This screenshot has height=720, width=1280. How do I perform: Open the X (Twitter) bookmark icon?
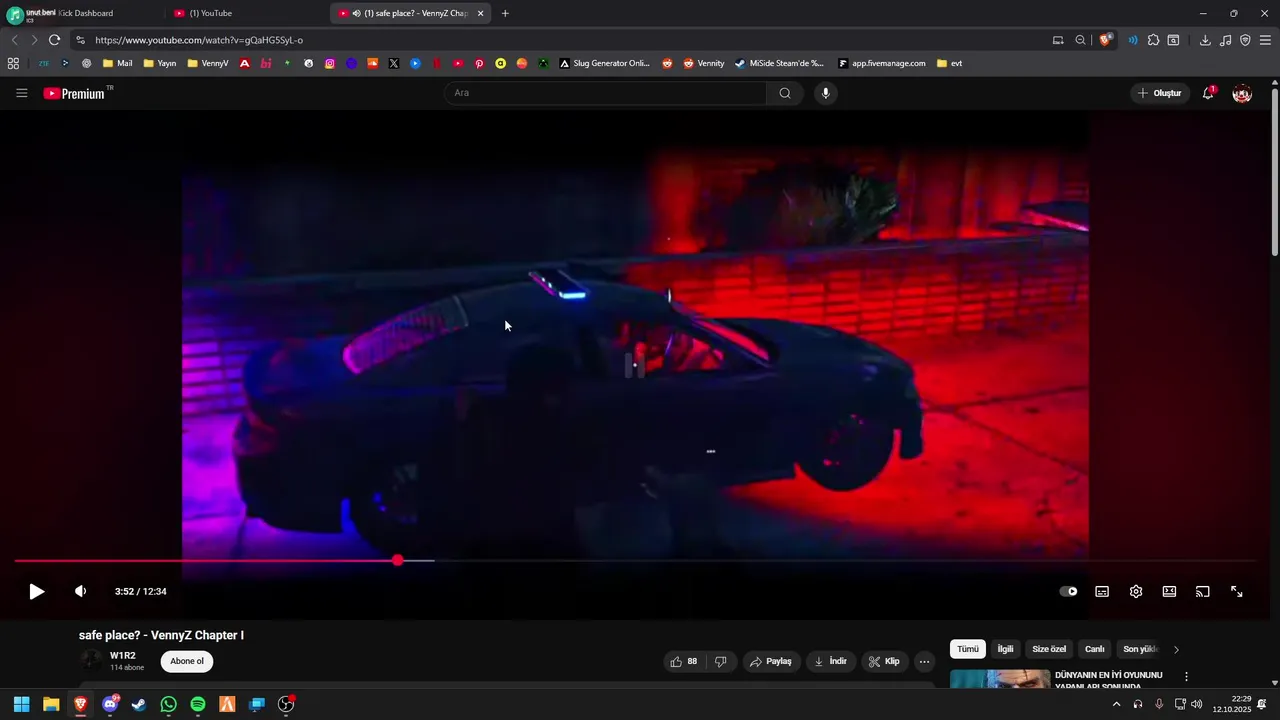[x=394, y=63]
